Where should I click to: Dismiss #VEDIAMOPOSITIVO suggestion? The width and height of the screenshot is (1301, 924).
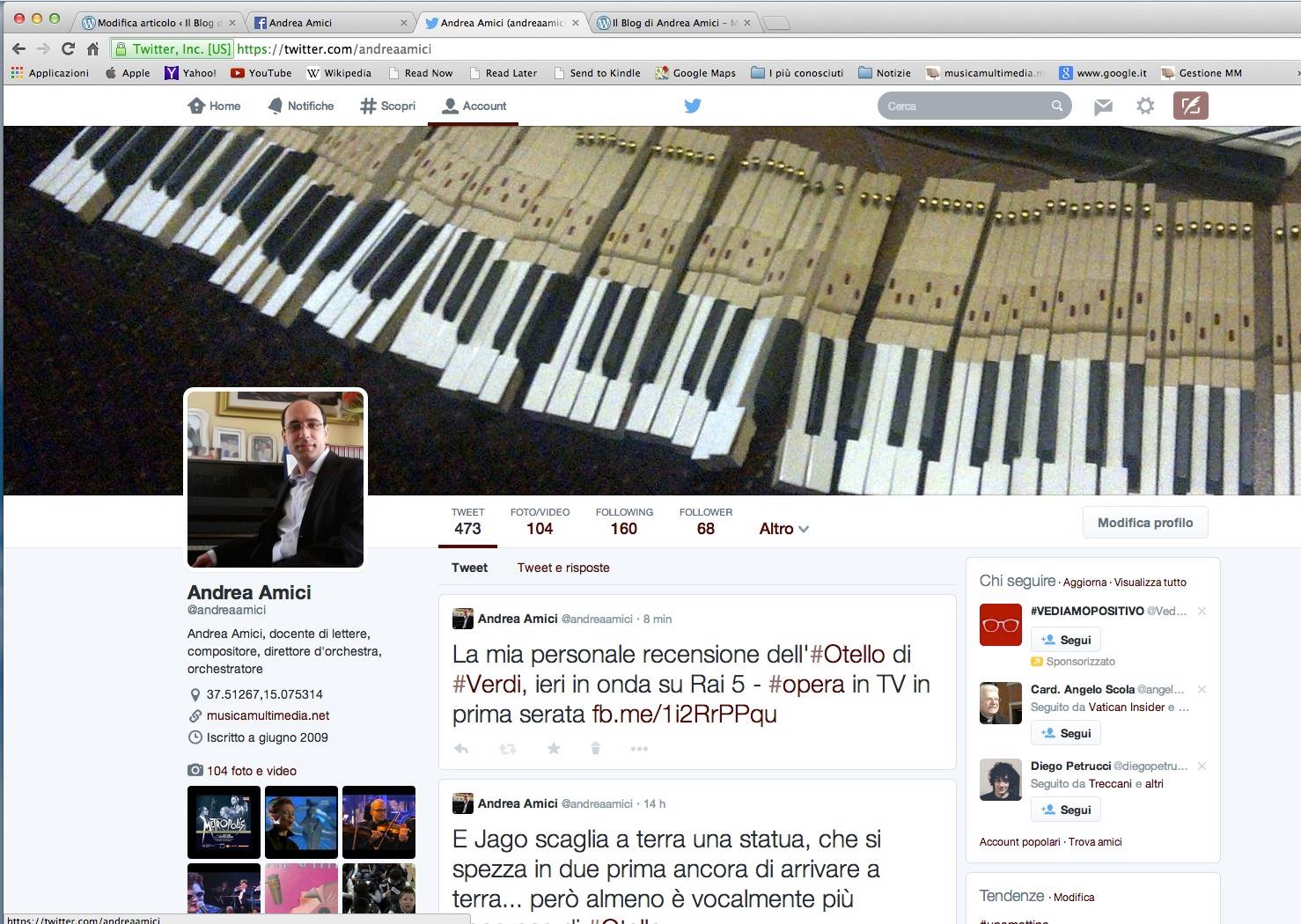[1202, 611]
